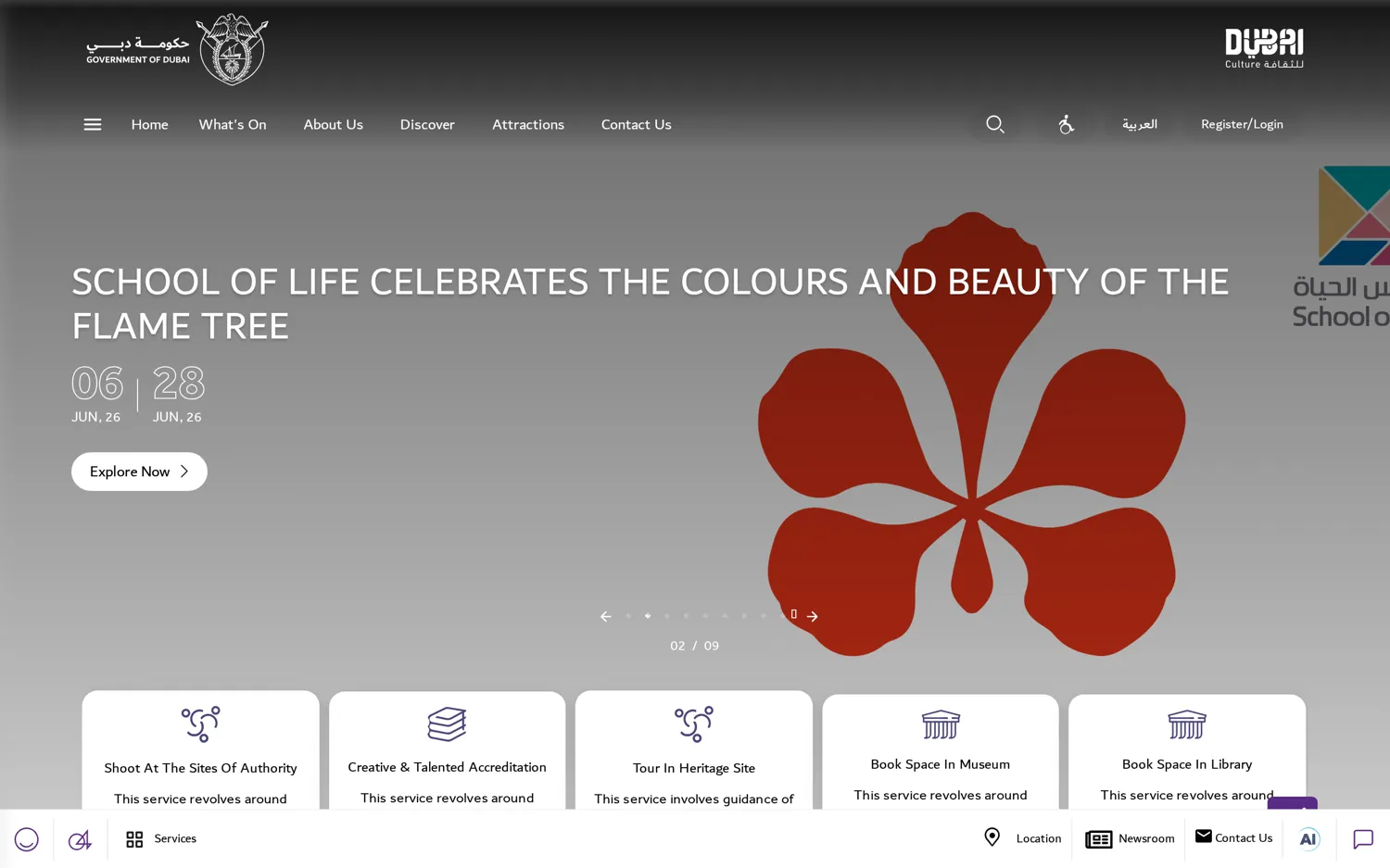Open the Newsroom link text
1390x868 pixels.
[1146, 838]
